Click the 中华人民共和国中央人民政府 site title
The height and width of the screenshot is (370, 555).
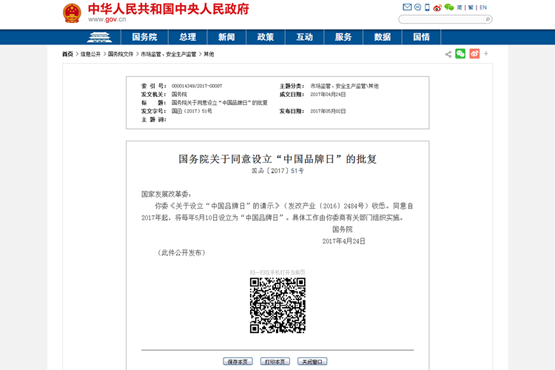coord(168,9)
